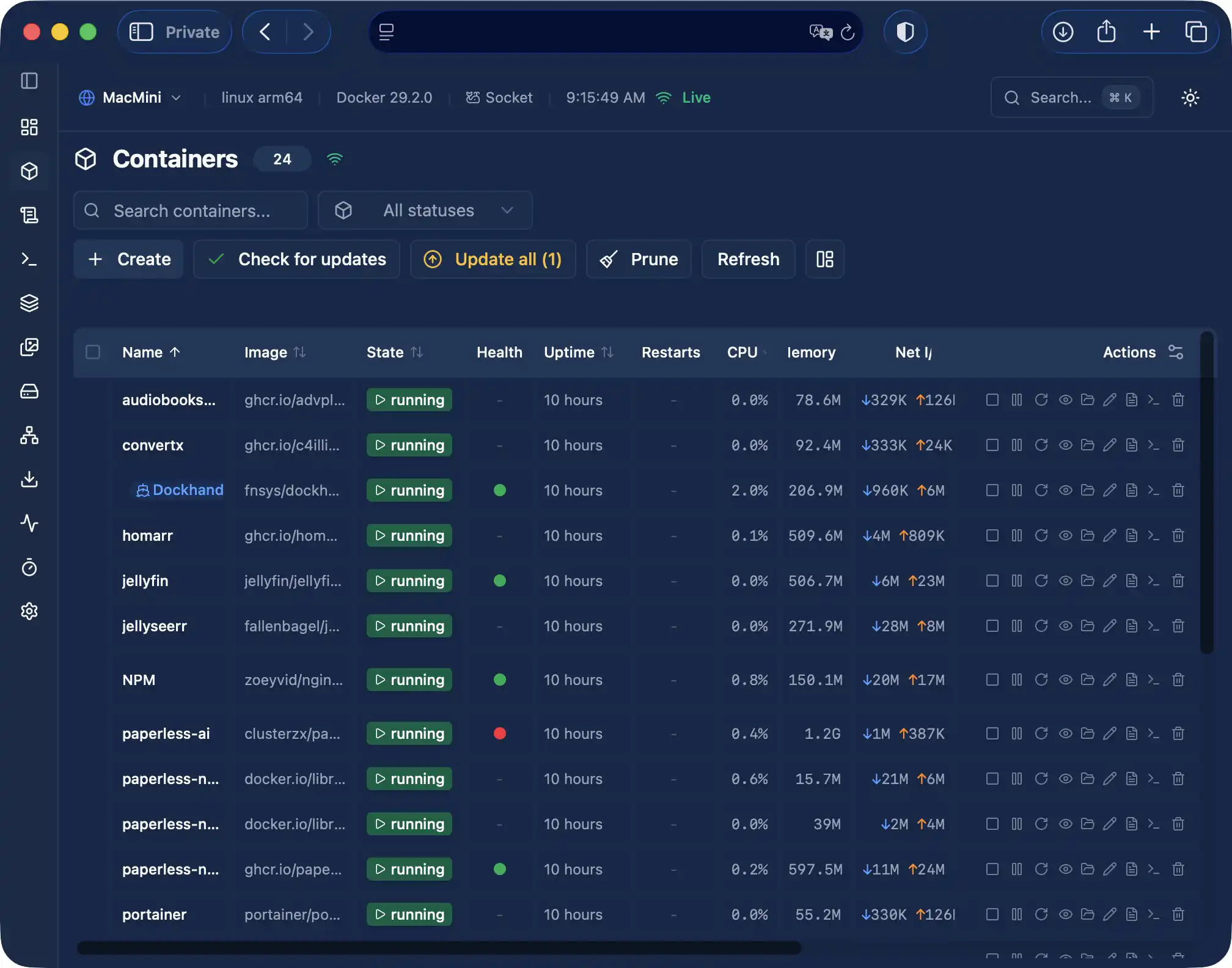Open terminal for the homarr container
Screen dimensions: 1232x968
pyautogui.click(x=1153, y=535)
